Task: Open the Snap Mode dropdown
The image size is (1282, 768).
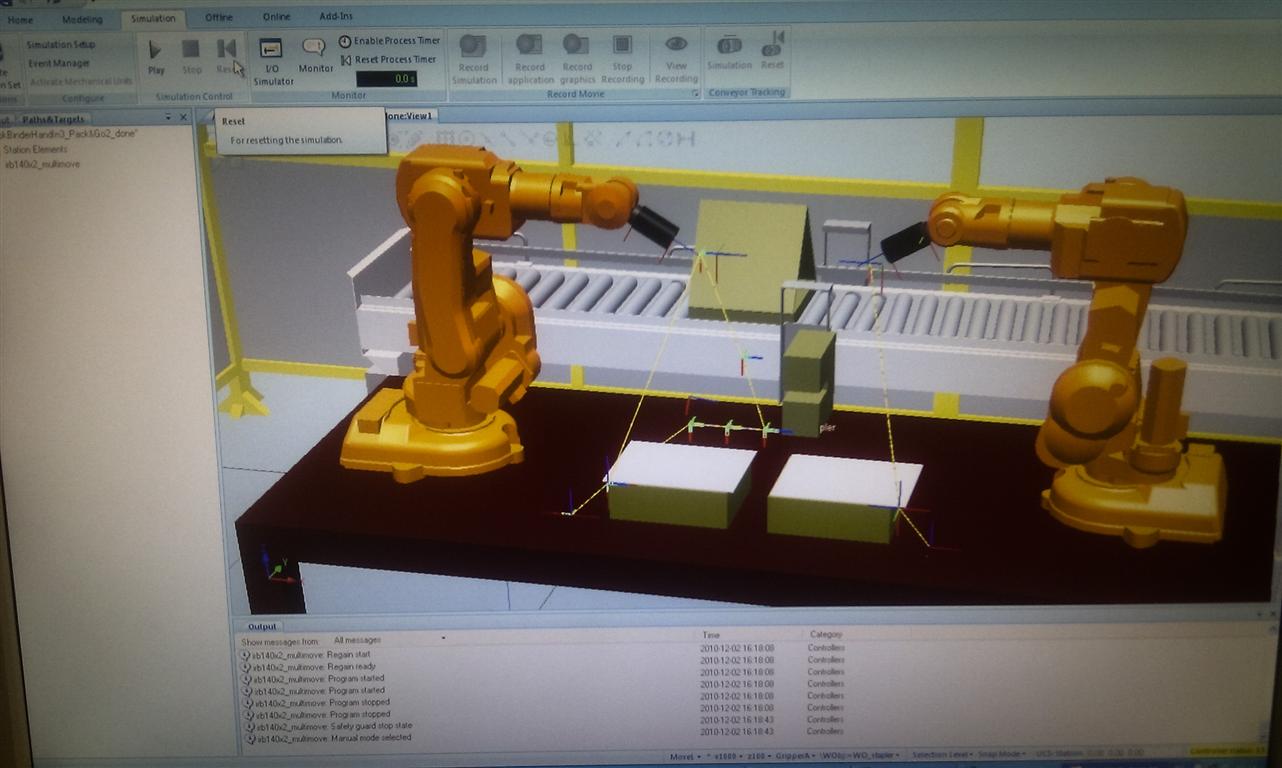Action: 1003,754
